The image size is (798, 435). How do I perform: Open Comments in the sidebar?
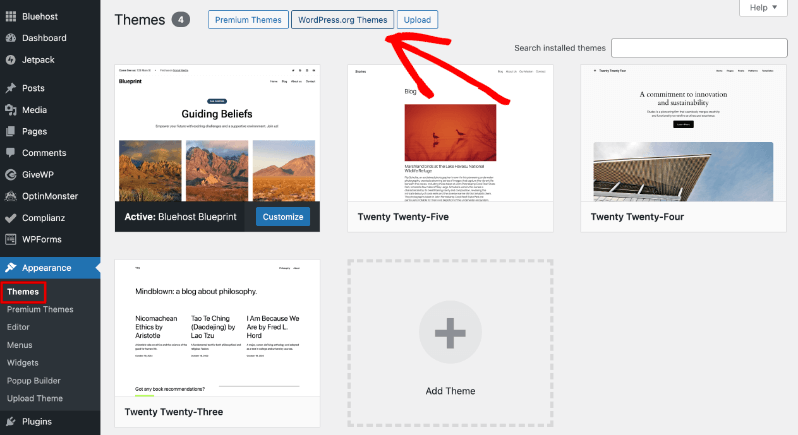(44, 153)
